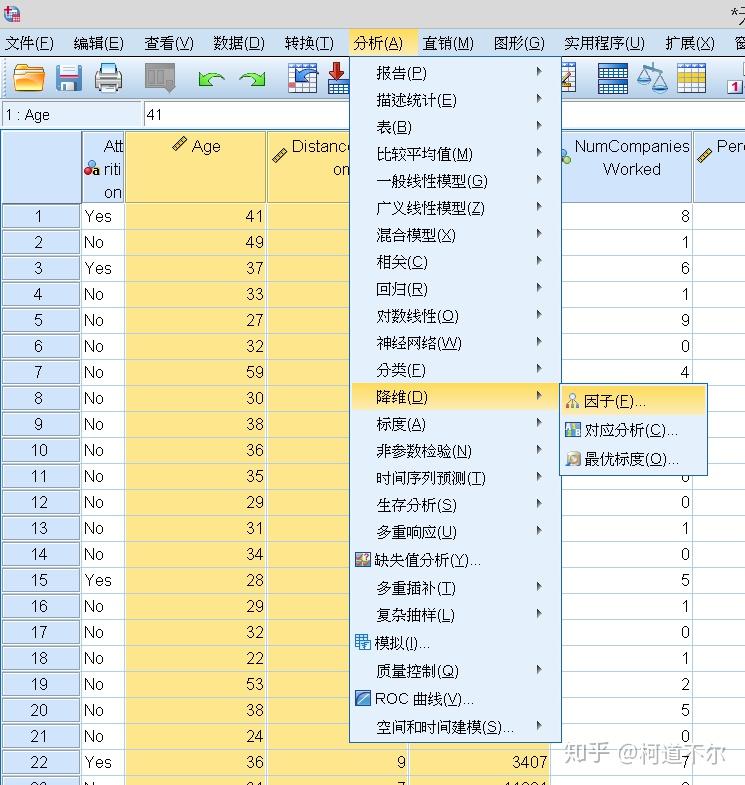This screenshot has height=785, width=745.
Task: Expand the 分类(F) submenu
Action: [x=455, y=370]
